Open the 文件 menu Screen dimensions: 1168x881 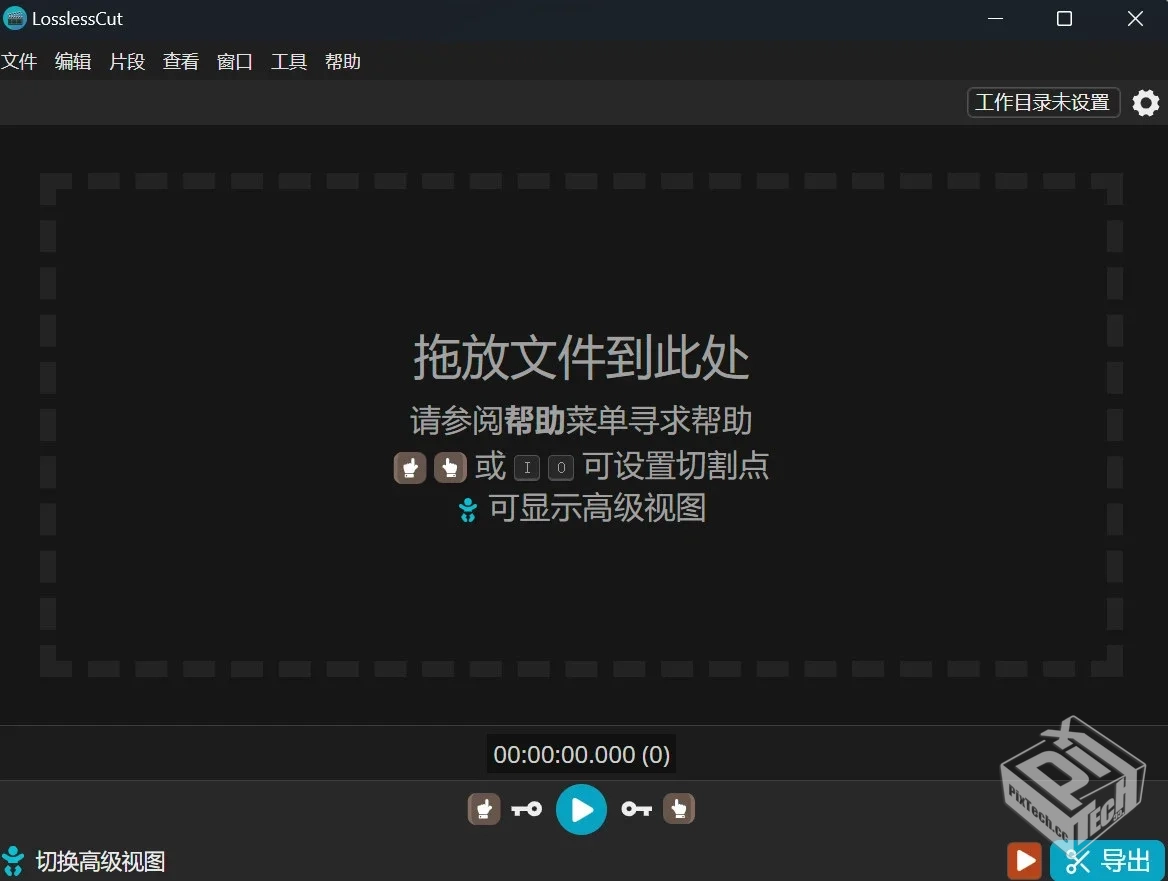point(19,61)
